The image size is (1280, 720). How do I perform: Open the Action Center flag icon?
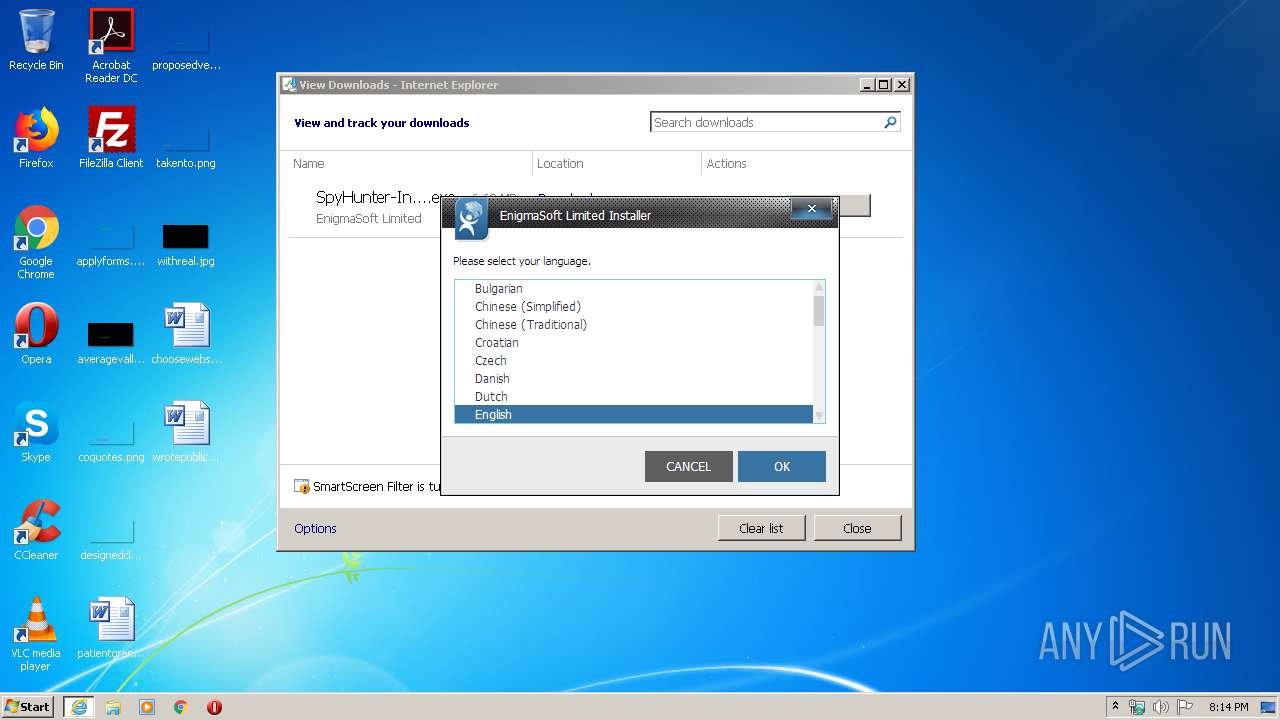click(1184, 707)
